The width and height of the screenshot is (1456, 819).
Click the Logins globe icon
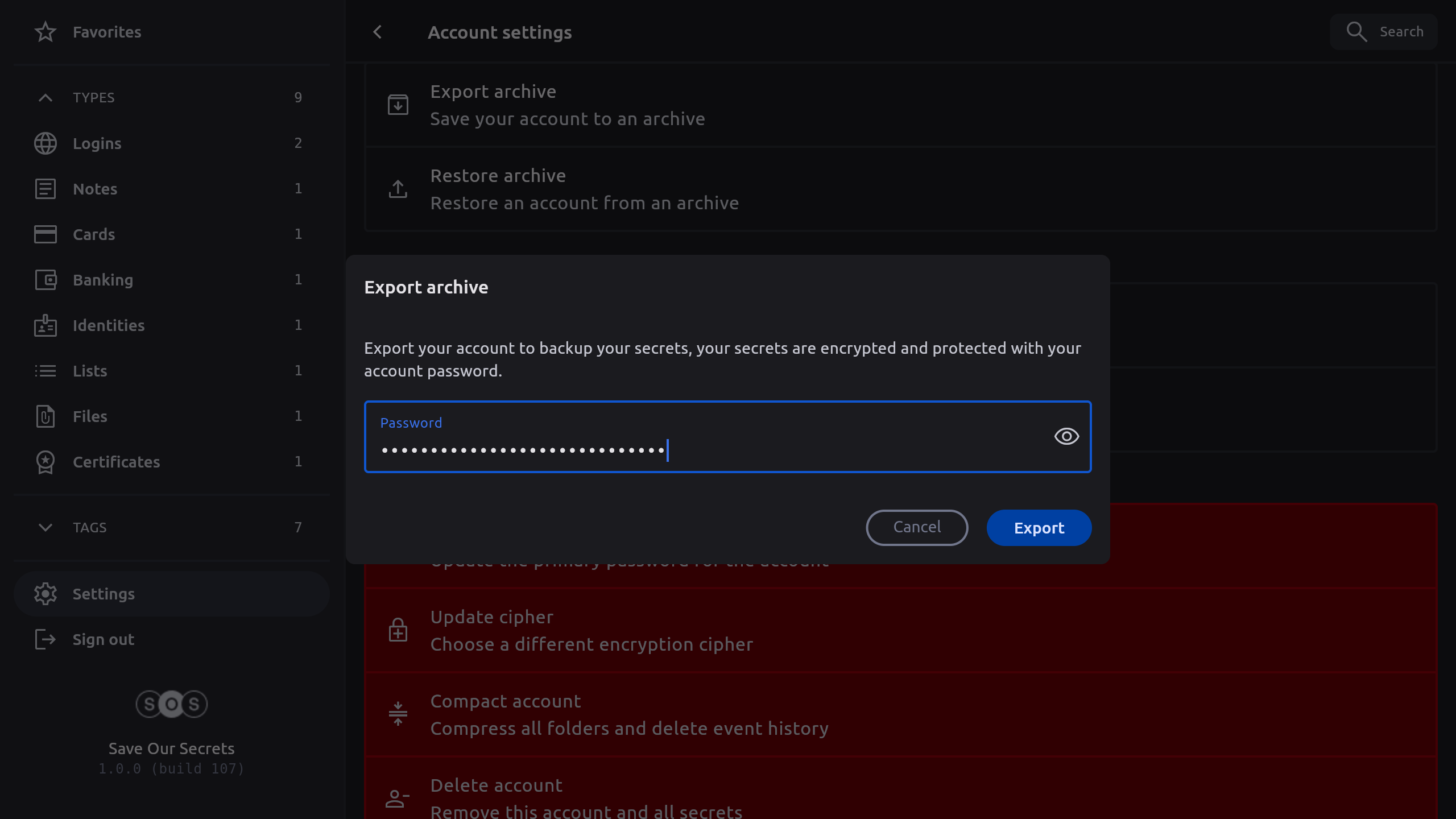pos(45,143)
